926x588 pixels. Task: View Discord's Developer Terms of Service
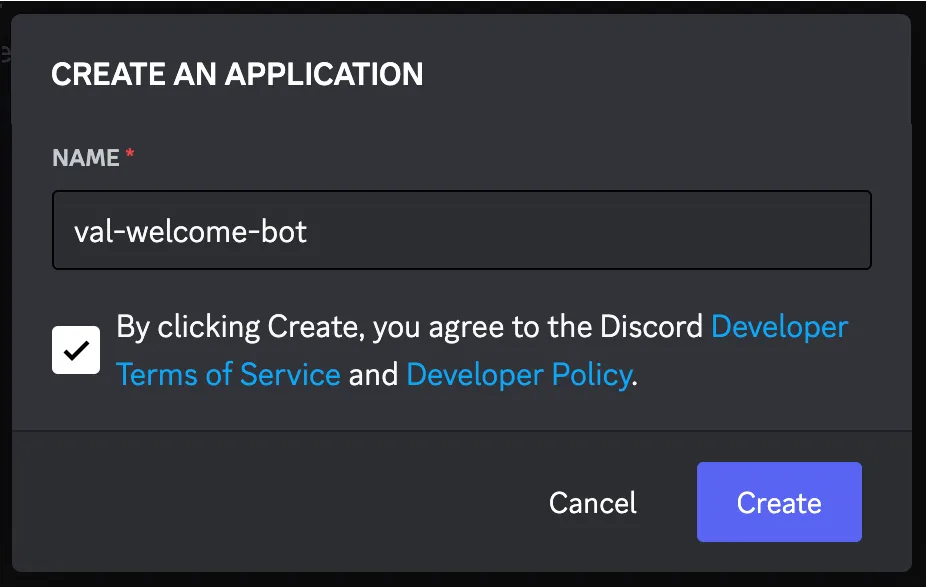click(778, 326)
